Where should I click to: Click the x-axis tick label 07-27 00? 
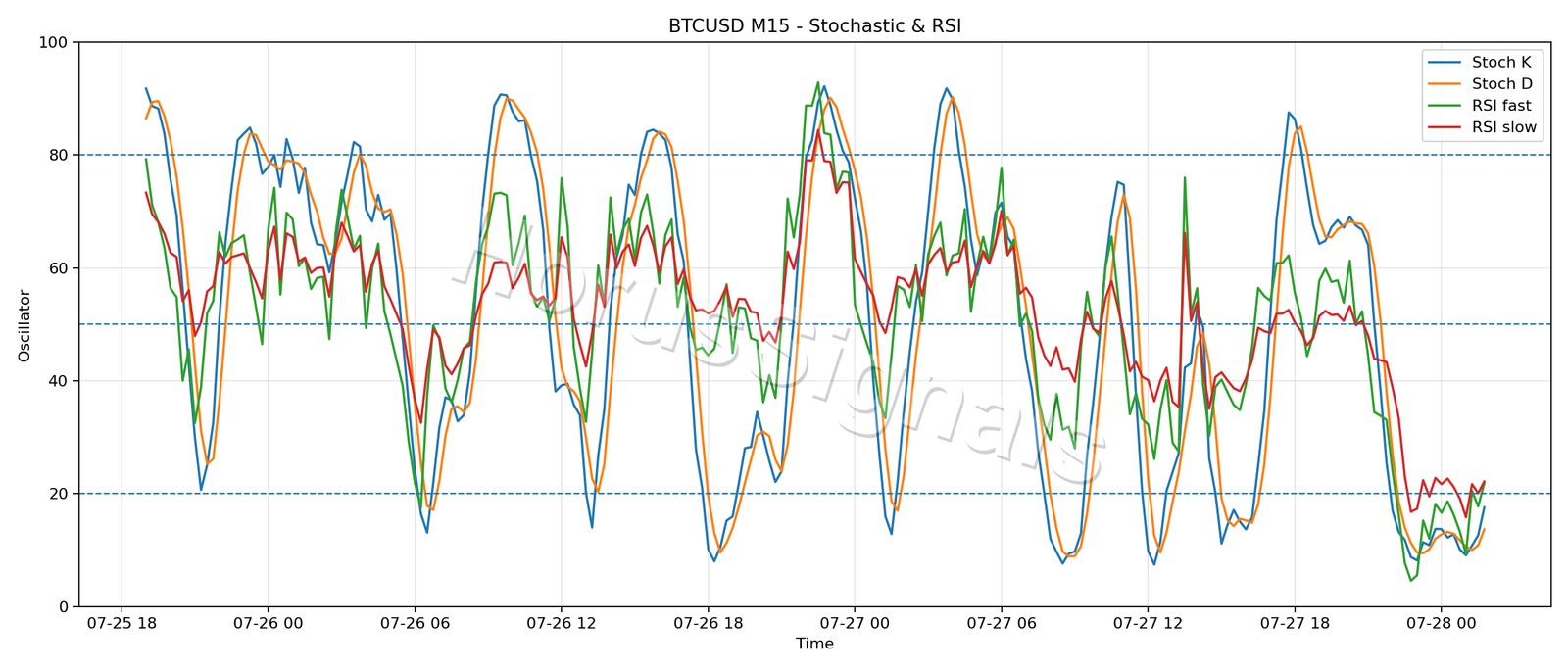(x=855, y=623)
